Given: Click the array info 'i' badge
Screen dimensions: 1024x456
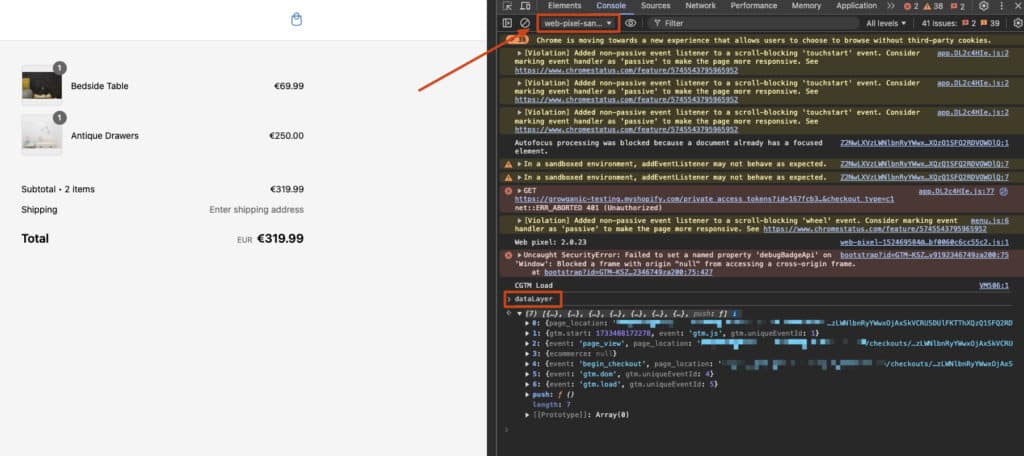Looking at the screenshot, I should click(x=733, y=314).
